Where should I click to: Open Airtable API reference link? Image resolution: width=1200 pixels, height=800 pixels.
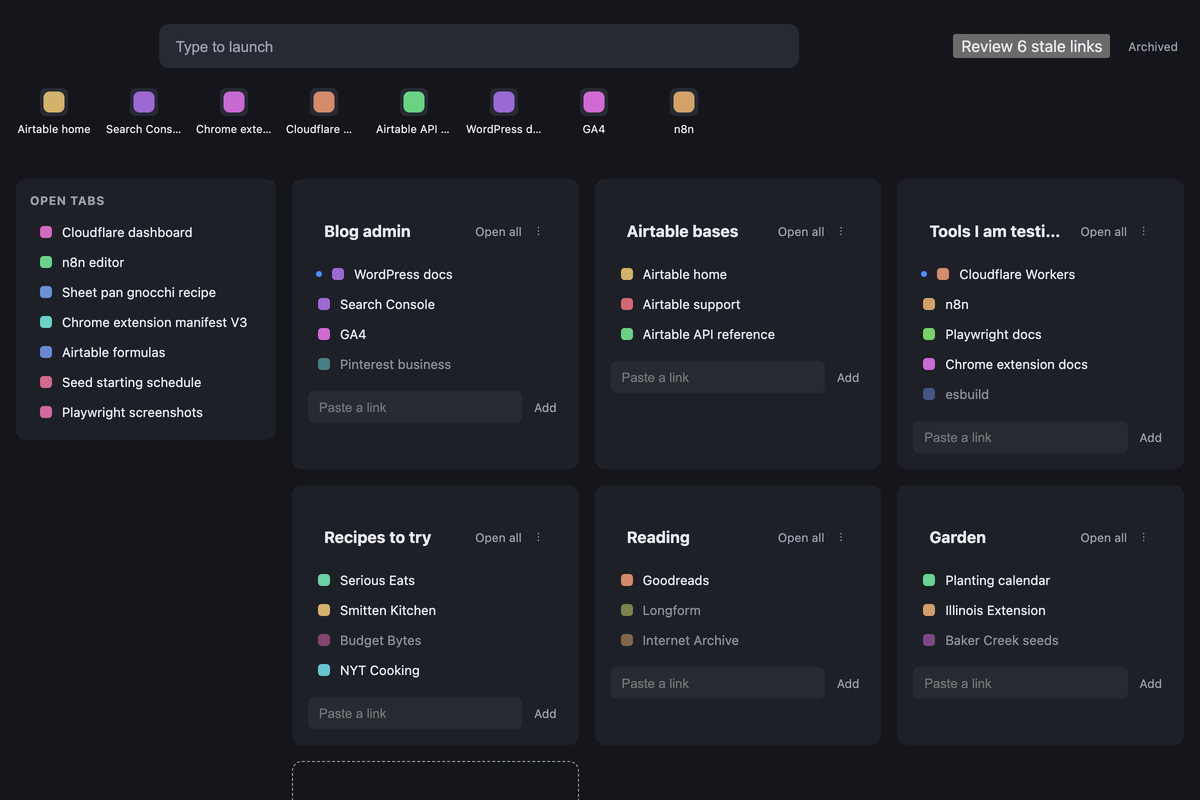(x=708, y=334)
